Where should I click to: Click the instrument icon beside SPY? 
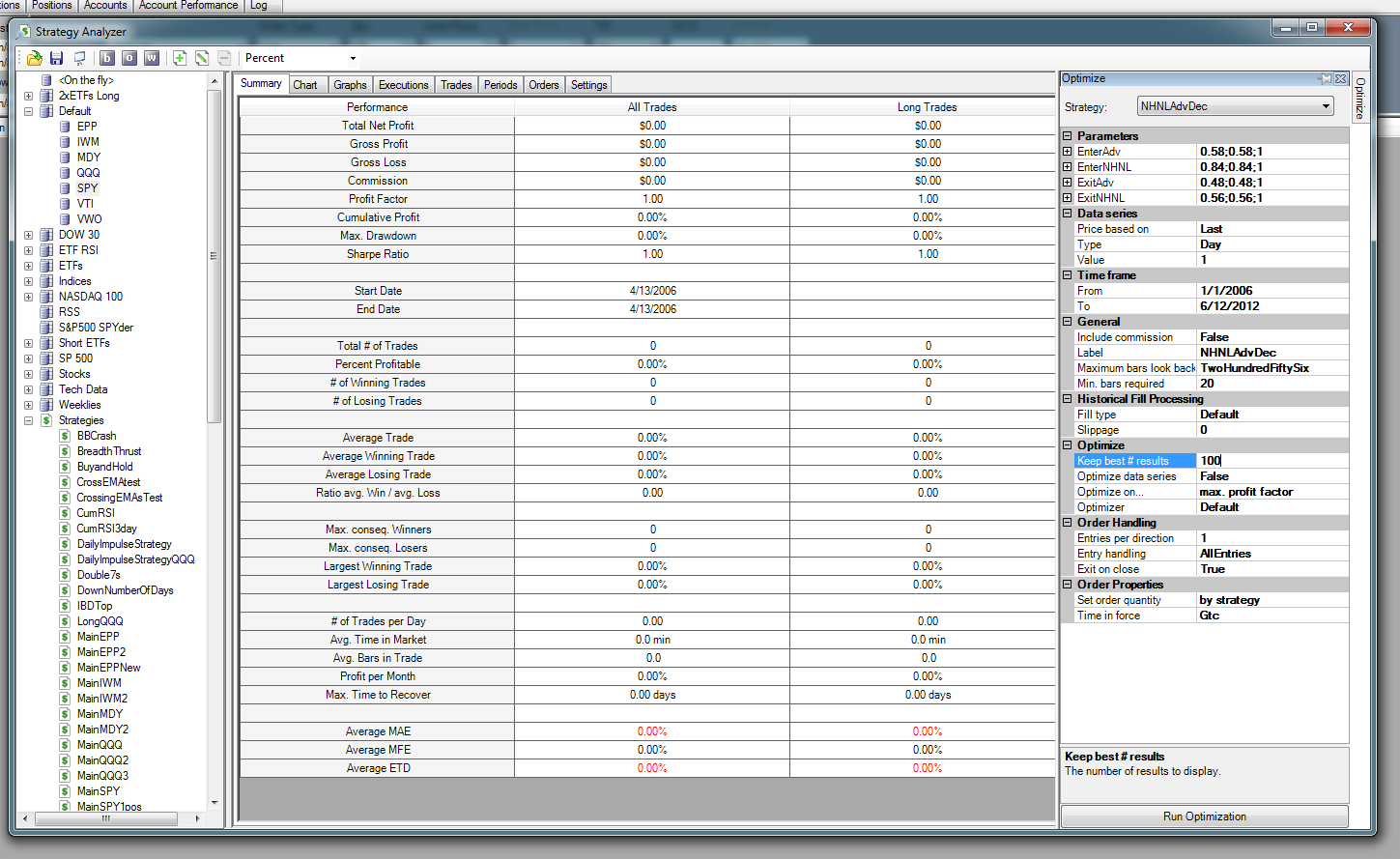(x=65, y=188)
